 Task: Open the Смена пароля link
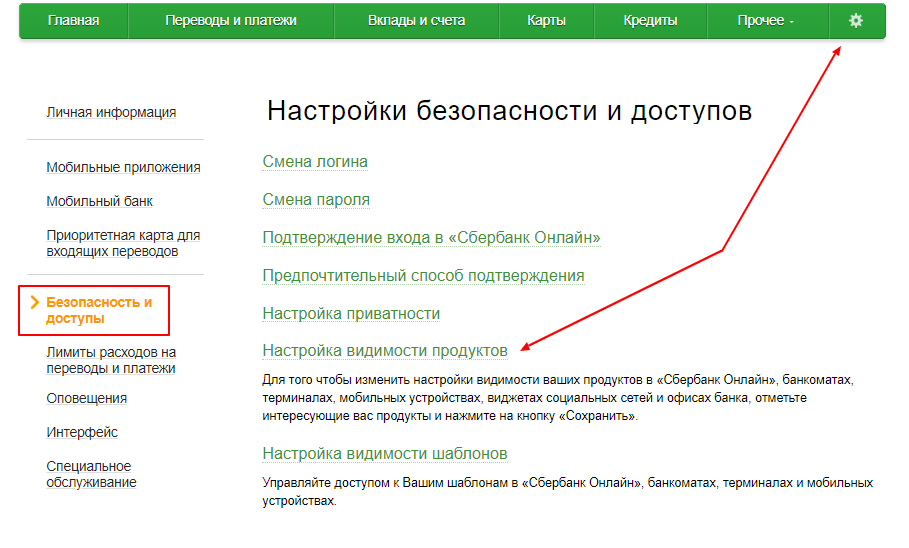[x=316, y=200]
